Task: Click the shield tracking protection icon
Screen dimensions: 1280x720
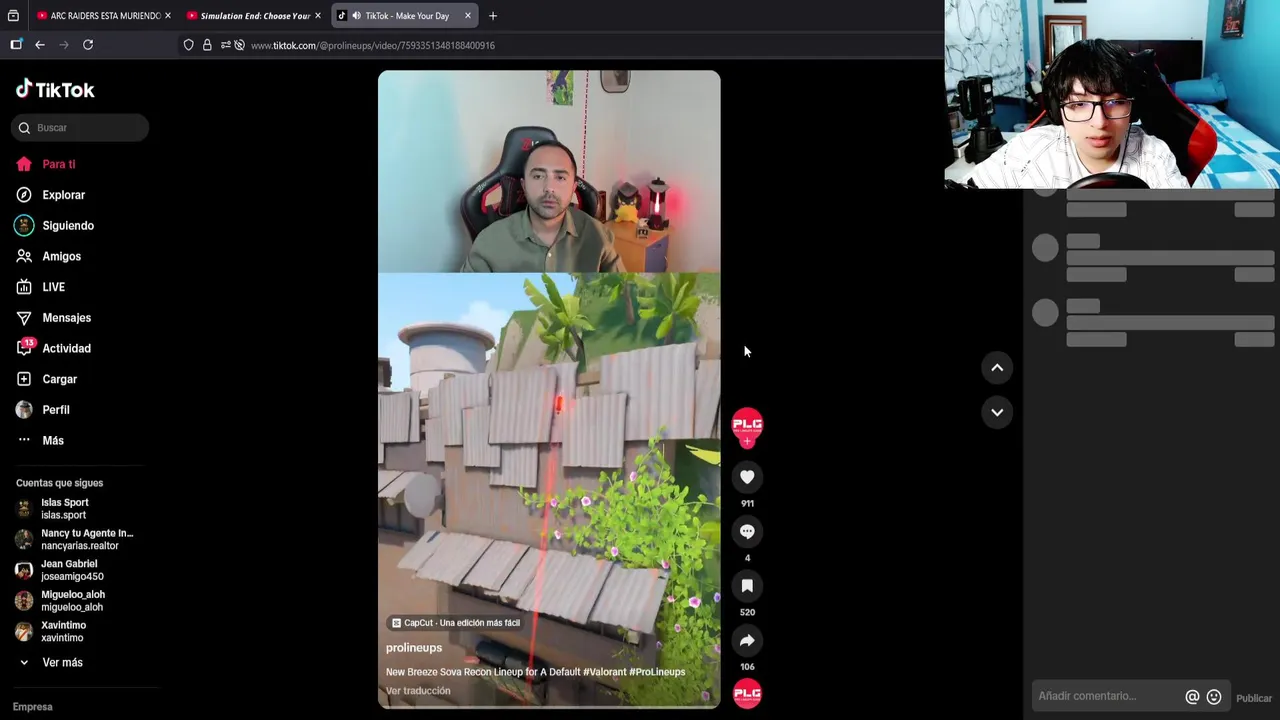Action: coord(188,45)
